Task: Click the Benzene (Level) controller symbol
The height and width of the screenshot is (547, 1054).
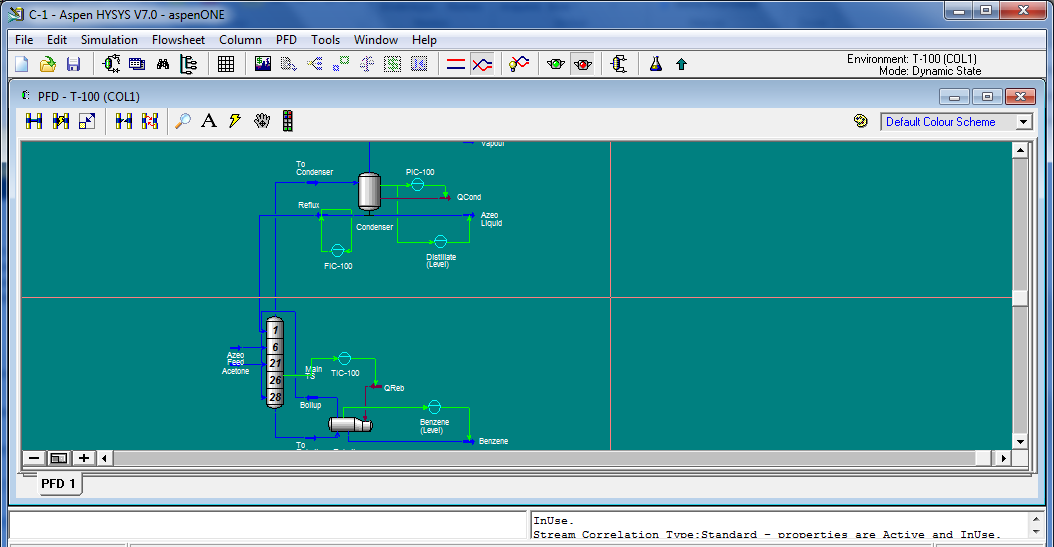Action: point(434,407)
